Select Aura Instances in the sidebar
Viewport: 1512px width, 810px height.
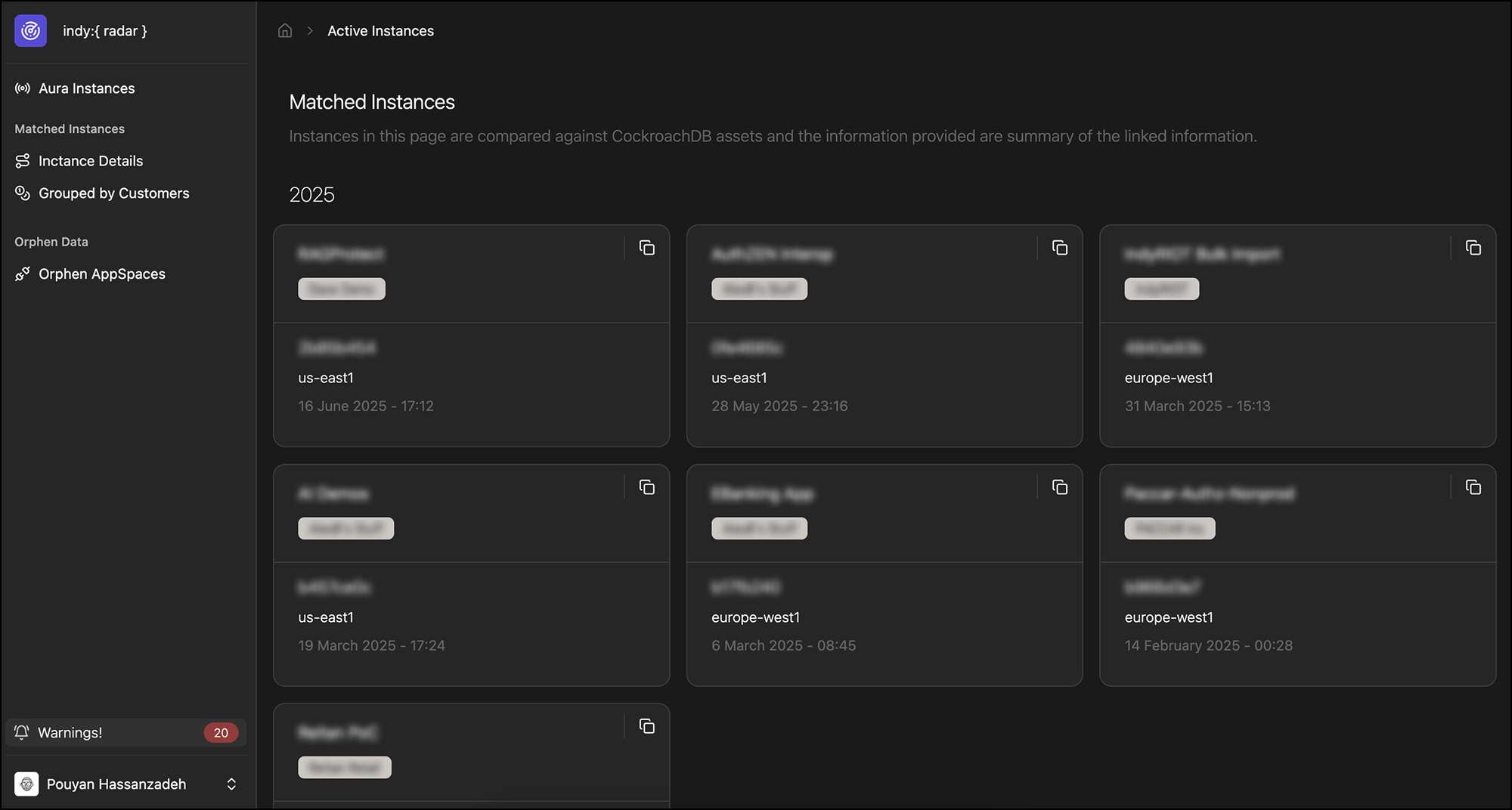pos(86,88)
